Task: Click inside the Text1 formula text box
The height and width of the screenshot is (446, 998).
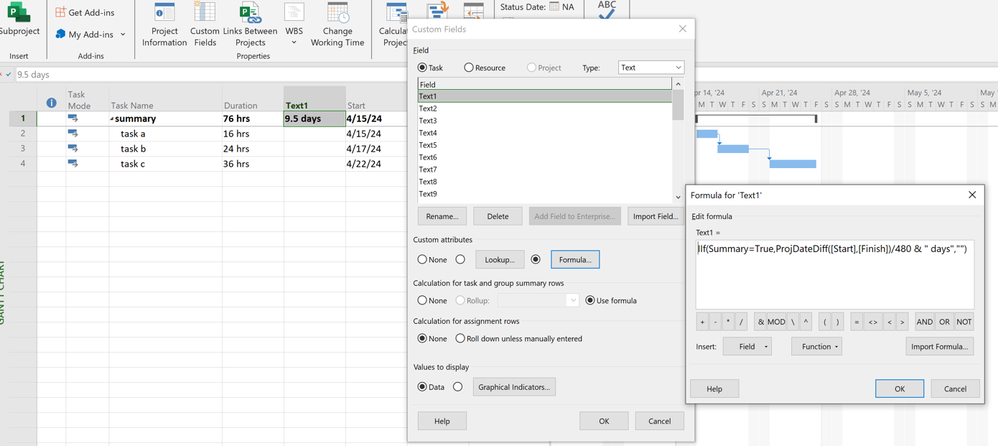Action: coord(835,274)
